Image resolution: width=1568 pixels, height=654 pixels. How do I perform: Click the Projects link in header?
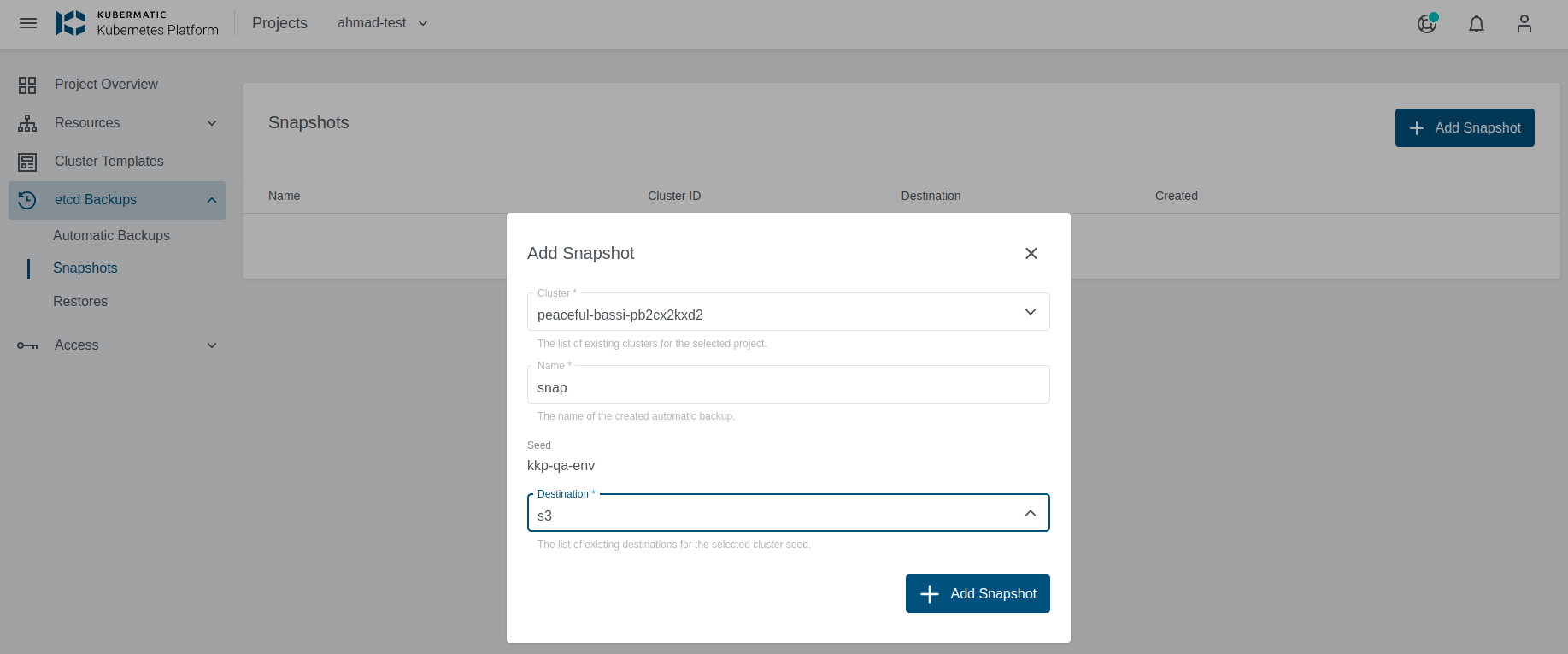279,23
